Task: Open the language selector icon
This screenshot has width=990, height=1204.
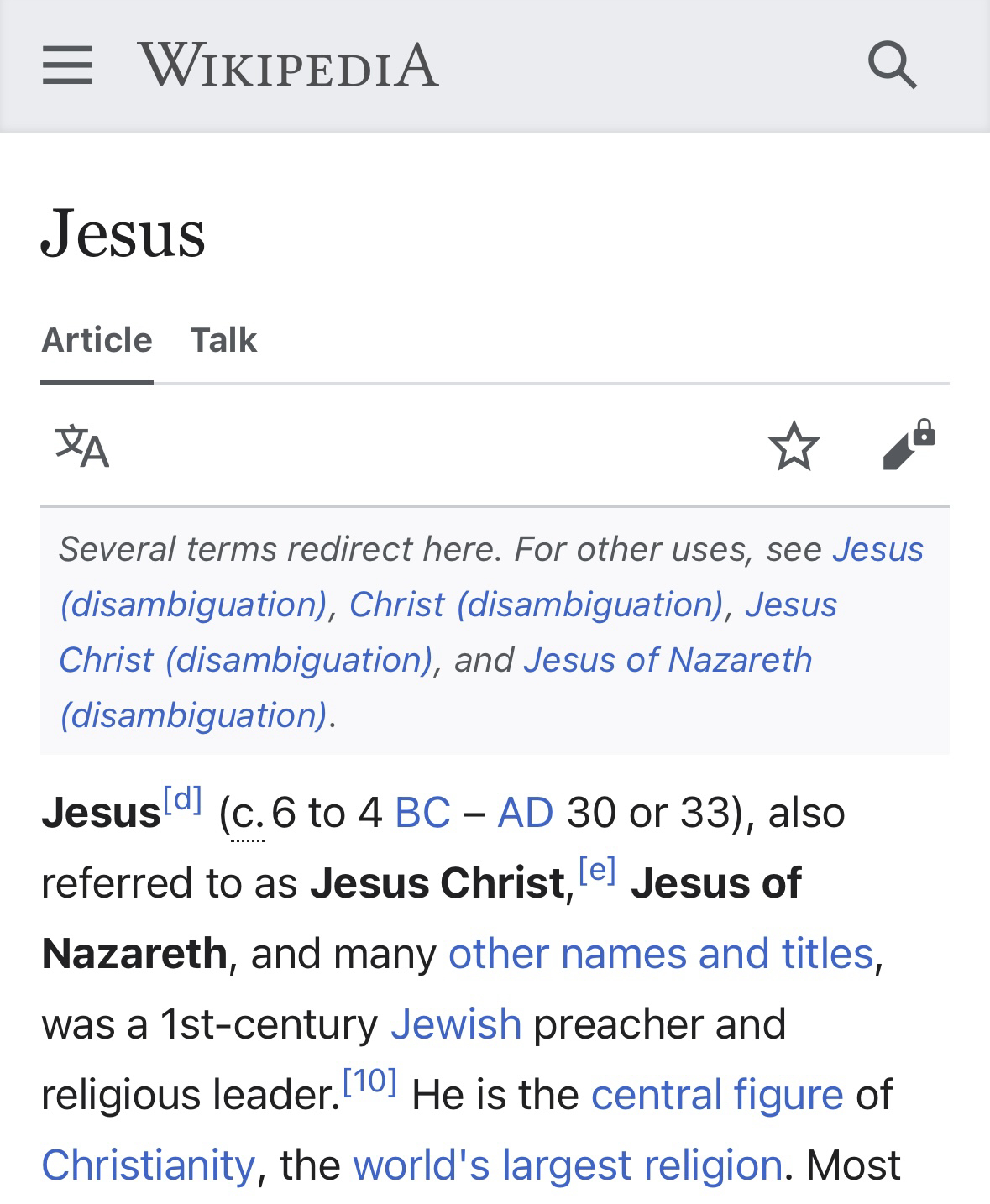Action: (x=82, y=446)
